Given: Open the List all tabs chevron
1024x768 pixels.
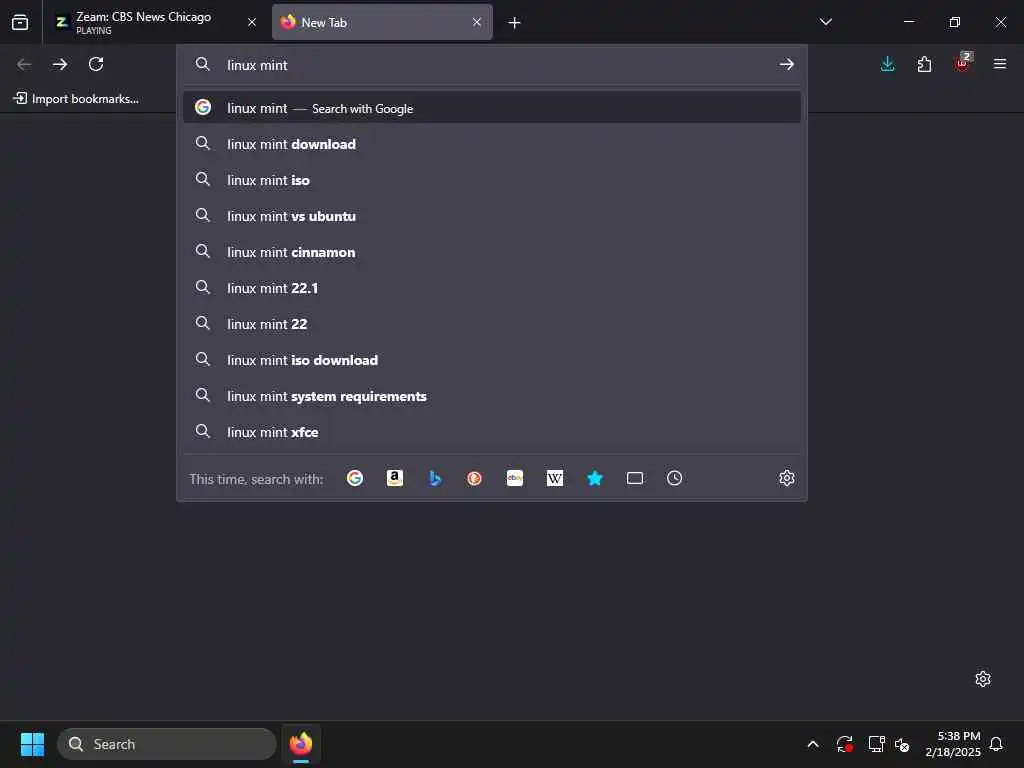Looking at the screenshot, I should pyautogui.click(x=825, y=22).
